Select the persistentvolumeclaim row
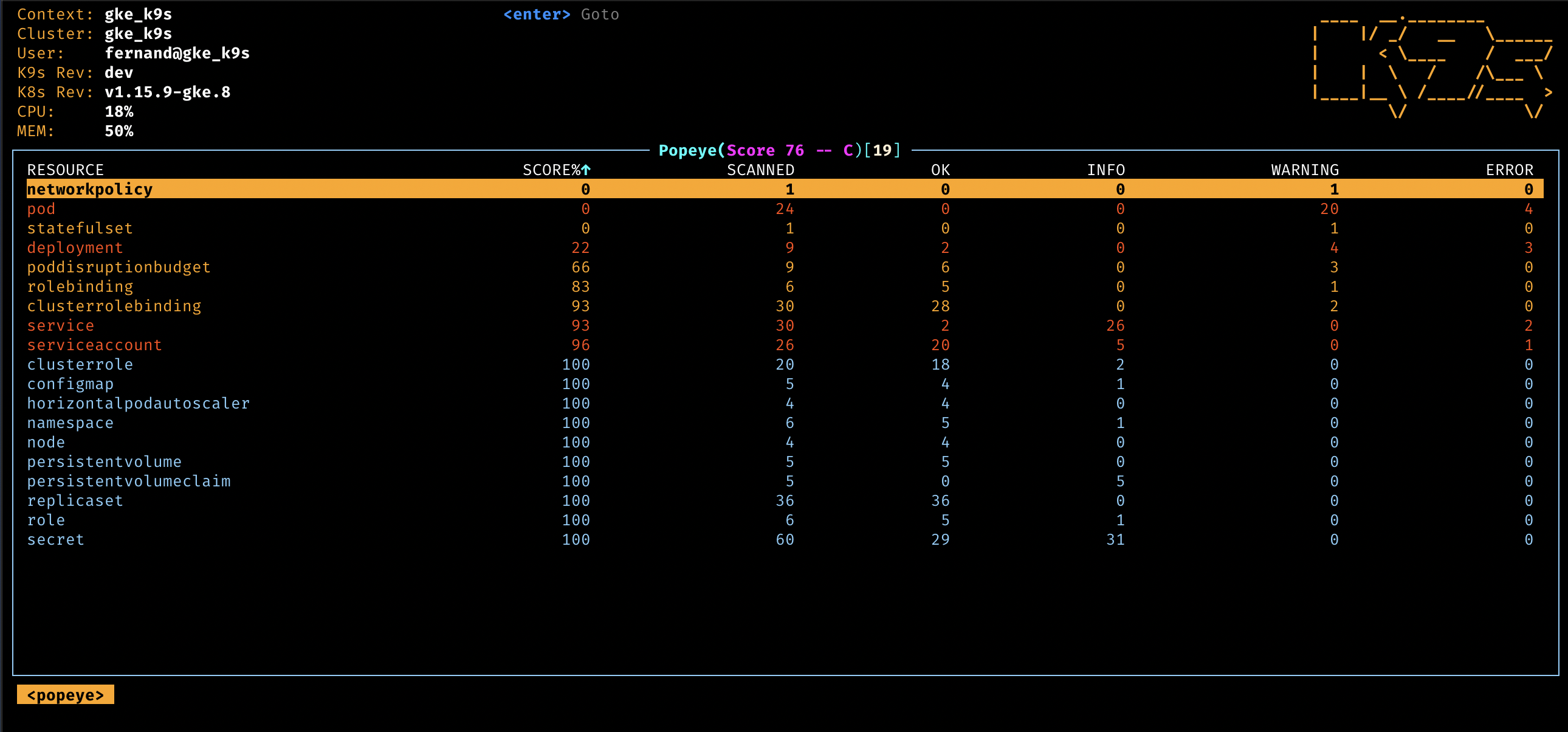Viewport: 1568px width, 732px height. pyautogui.click(x=128, y=481)
